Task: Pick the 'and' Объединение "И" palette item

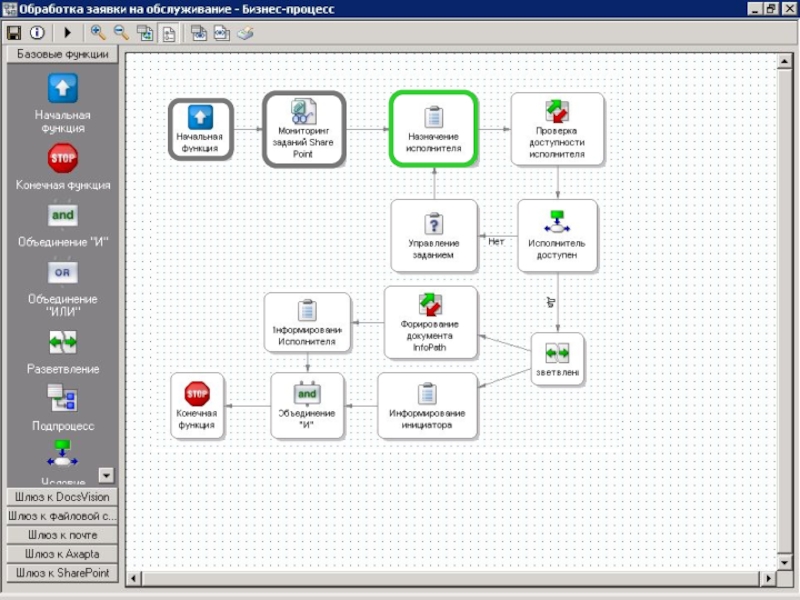Action: (x=63, y=215)
